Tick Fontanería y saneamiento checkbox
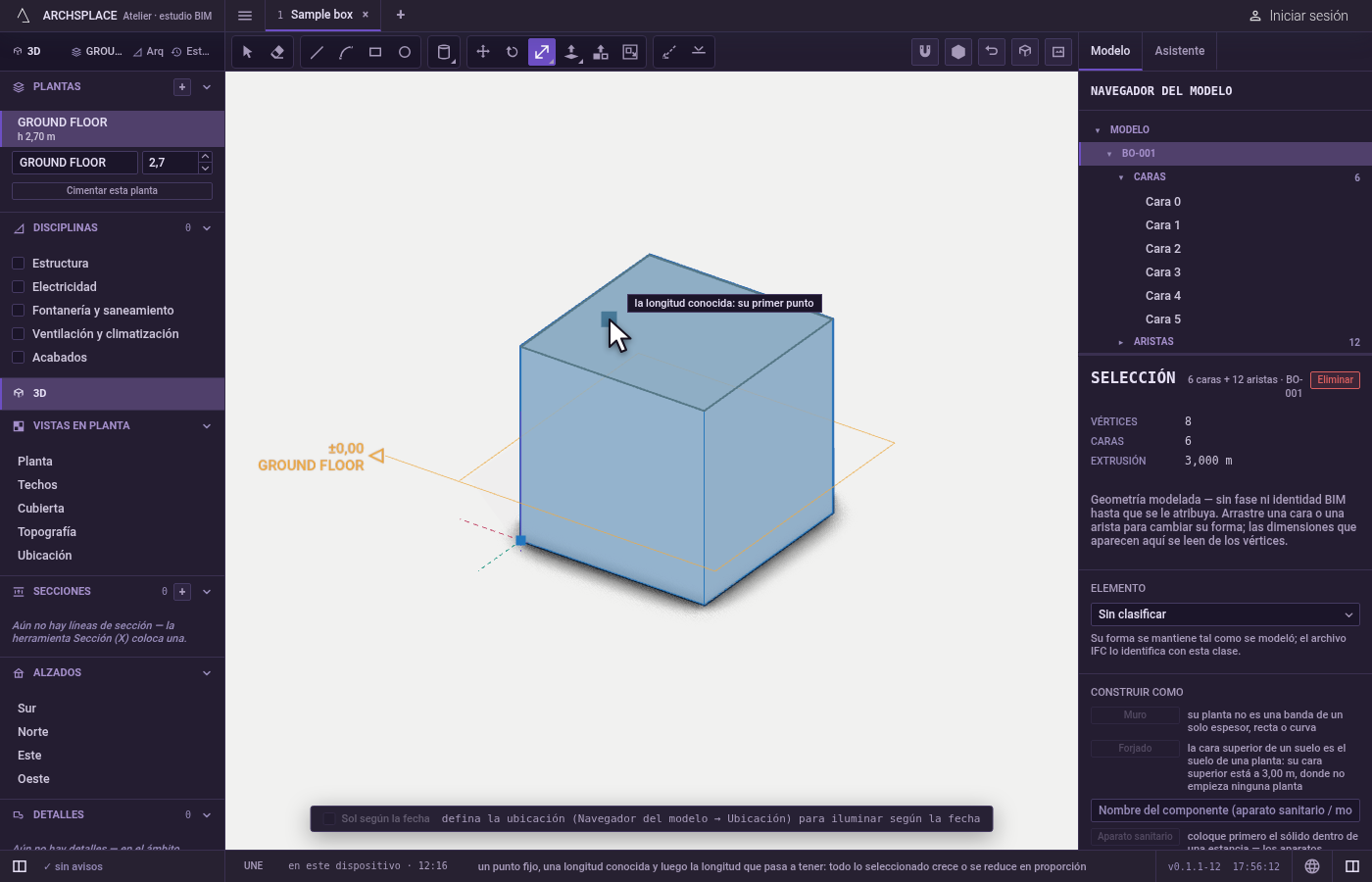This screenshot has height=882, width=1372. tap(18, 311)
